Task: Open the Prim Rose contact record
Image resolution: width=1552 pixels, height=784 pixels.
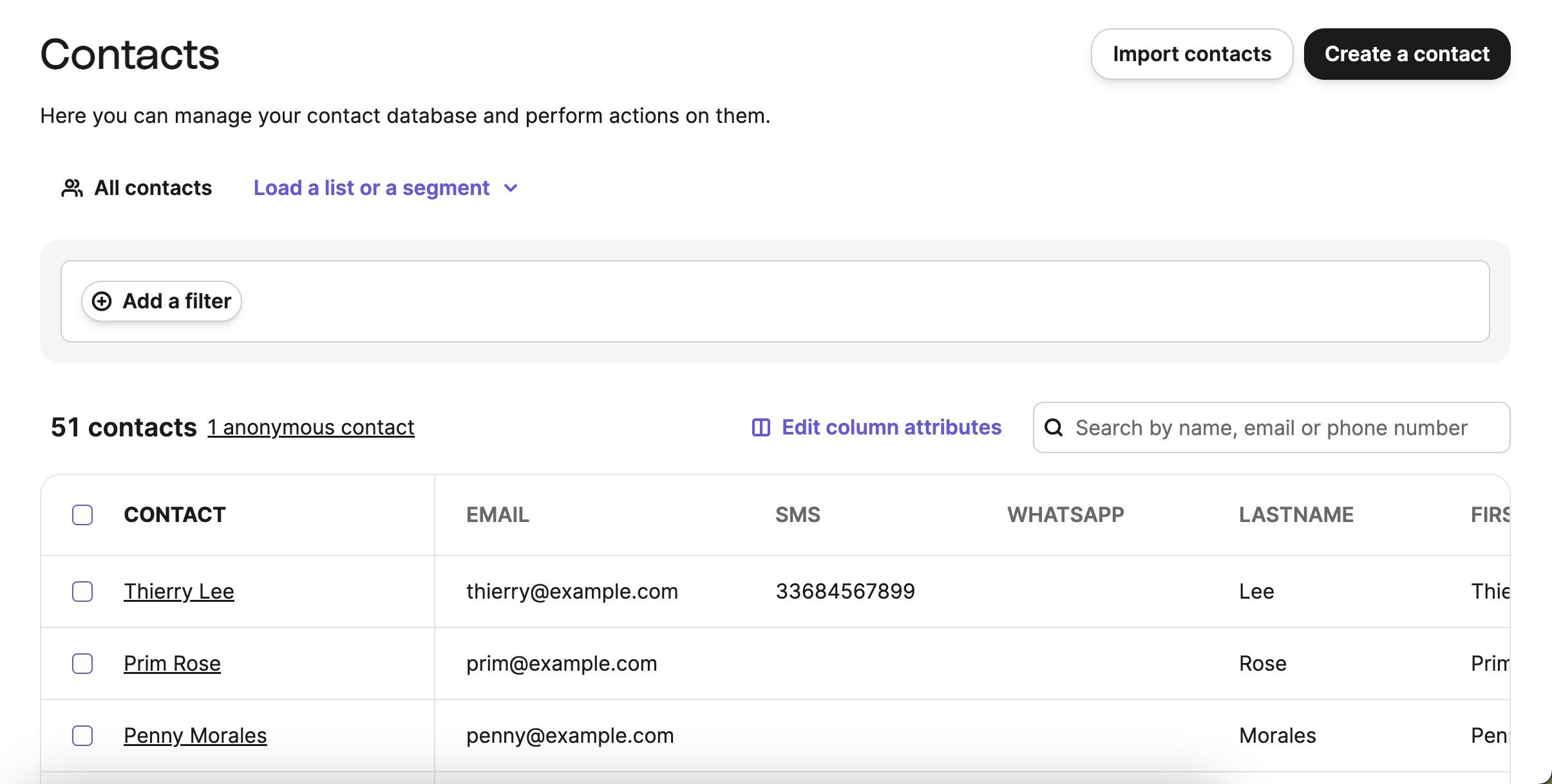Action: coord(171,664)
